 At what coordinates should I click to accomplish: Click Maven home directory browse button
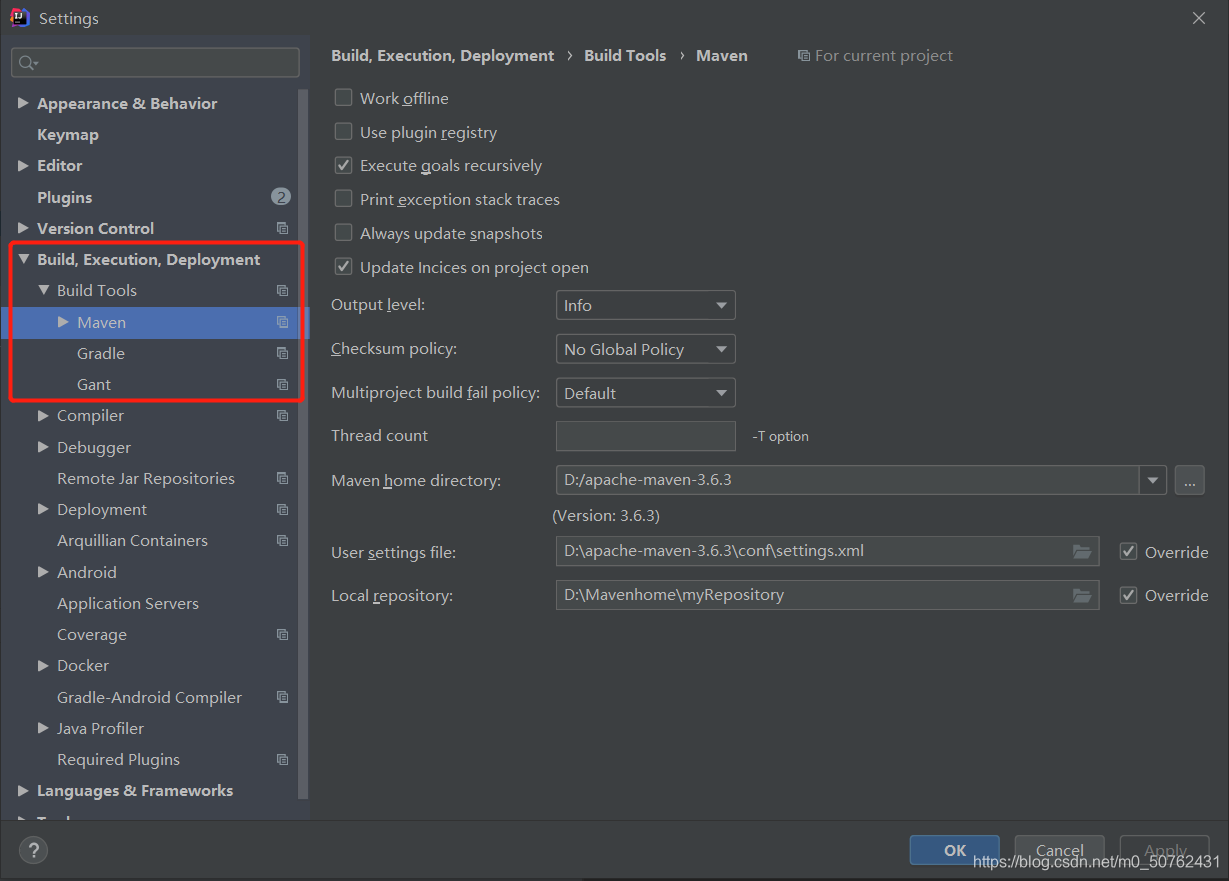pyautogui.click(x=1189, y=480)
